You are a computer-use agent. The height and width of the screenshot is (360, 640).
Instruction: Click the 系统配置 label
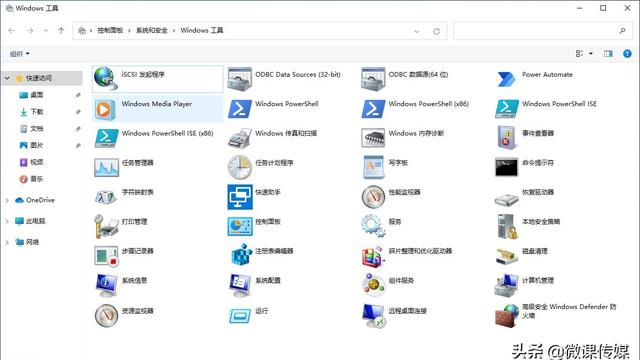[268, 280]
